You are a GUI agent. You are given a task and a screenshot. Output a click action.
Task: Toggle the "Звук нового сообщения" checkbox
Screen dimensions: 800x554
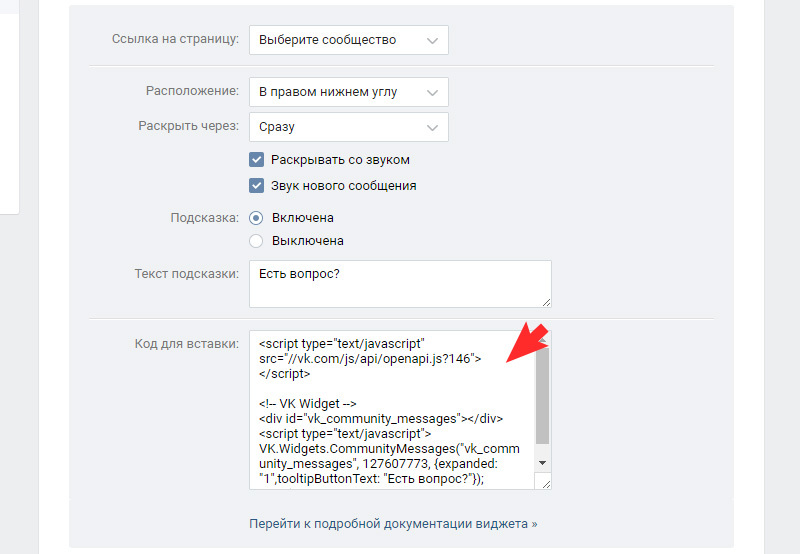pos(256,186)
